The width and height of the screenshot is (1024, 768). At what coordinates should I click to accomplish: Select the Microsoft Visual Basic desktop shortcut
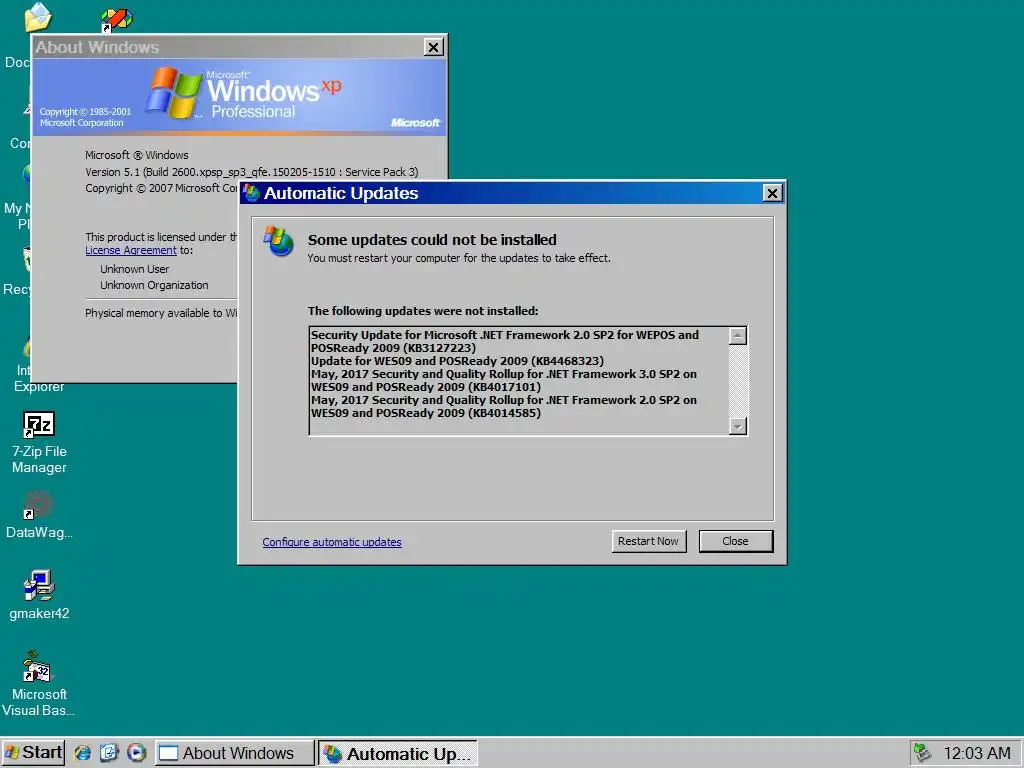[39, 684]
